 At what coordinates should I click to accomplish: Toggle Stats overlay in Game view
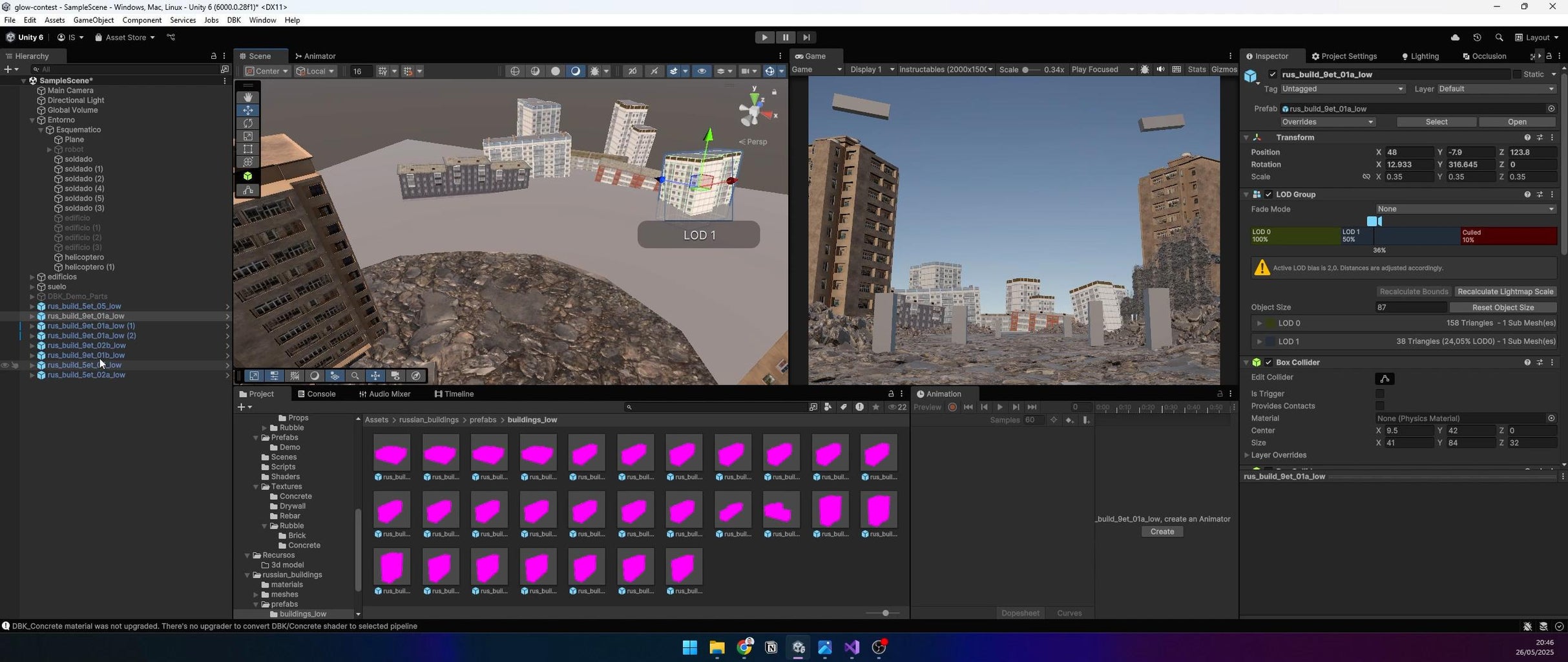(x=1197, y=69)
